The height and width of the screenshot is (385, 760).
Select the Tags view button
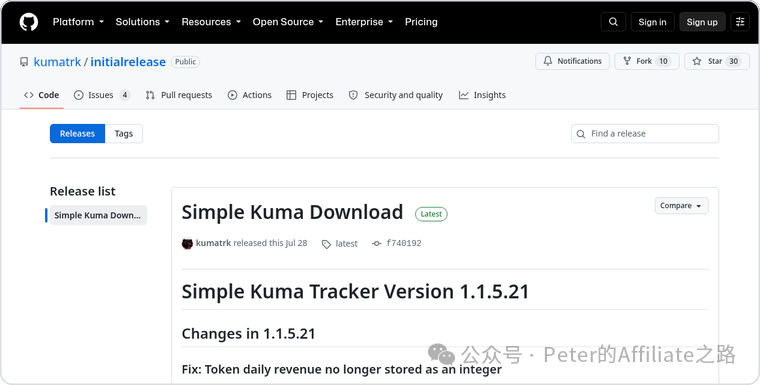(x=124, y=134)
